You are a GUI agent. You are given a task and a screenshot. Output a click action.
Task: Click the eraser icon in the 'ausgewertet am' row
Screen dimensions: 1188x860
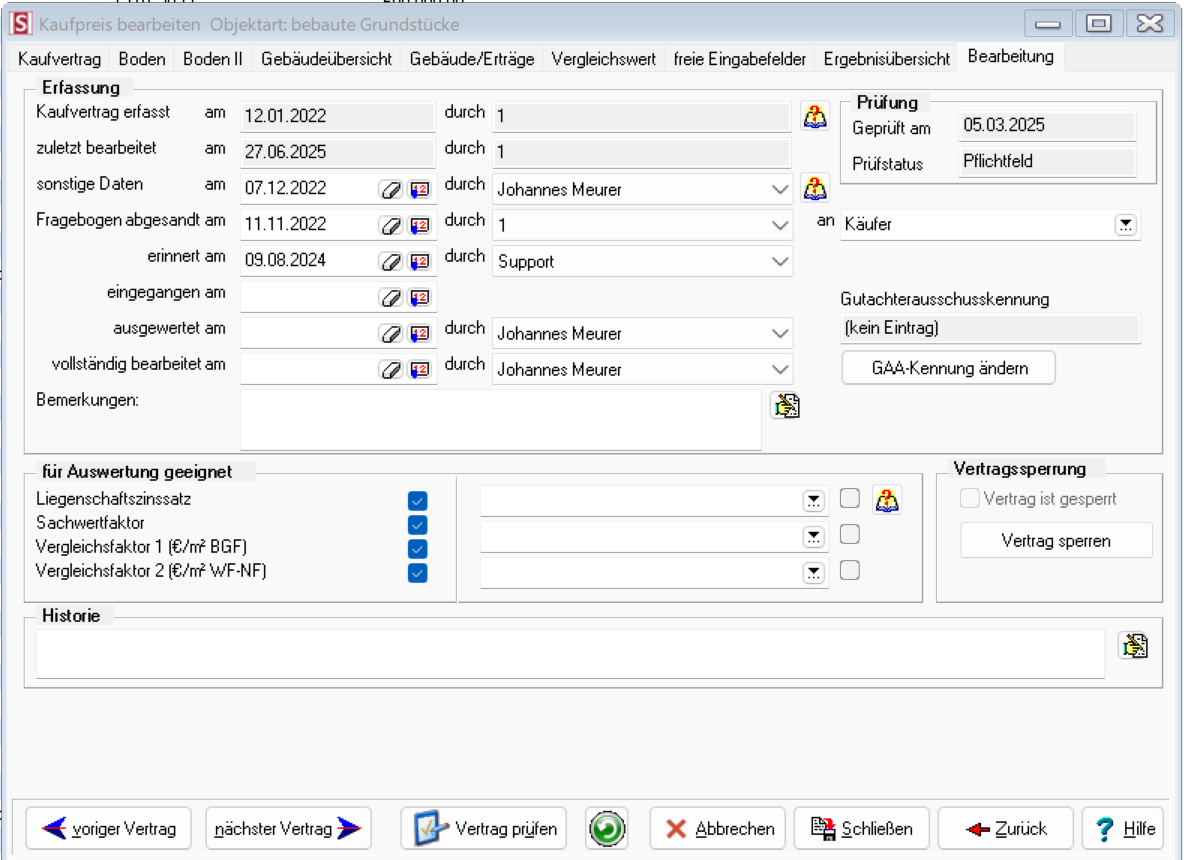pyautogui.click(x=391, y=333)
